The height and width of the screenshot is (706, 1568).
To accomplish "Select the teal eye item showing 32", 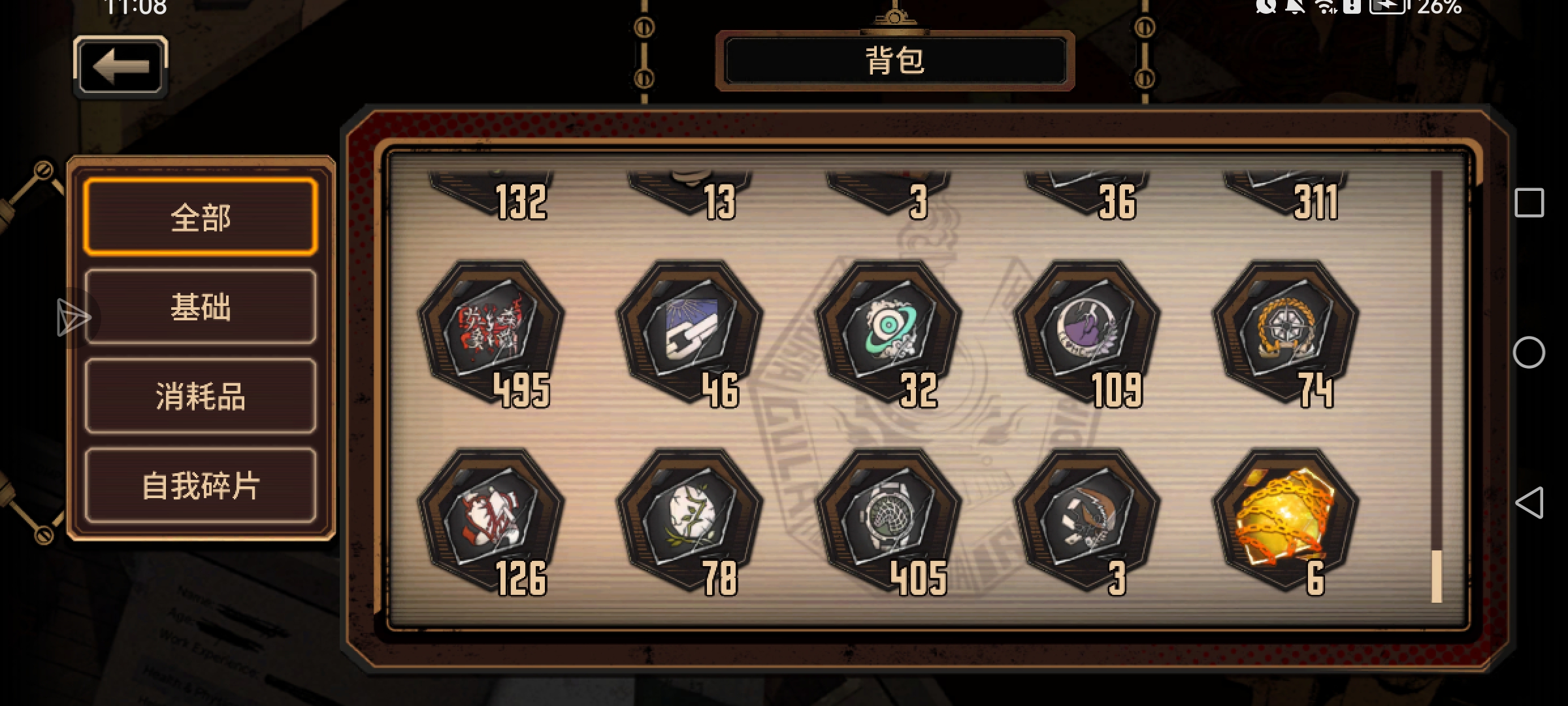I will pyautogui.click(x=889, y=333).
